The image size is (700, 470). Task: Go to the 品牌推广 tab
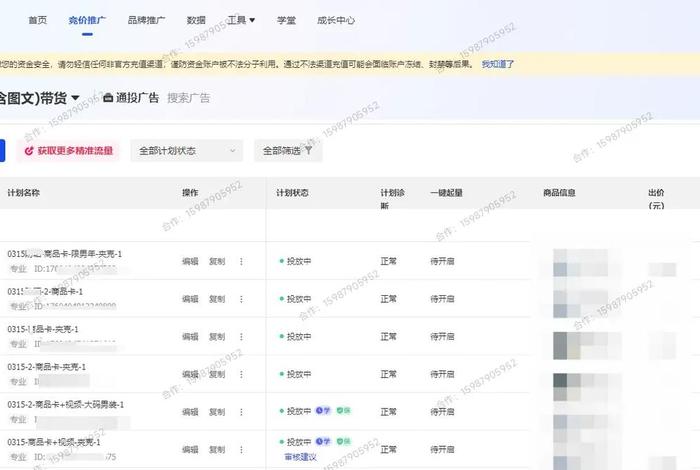[x=146, y=20]
